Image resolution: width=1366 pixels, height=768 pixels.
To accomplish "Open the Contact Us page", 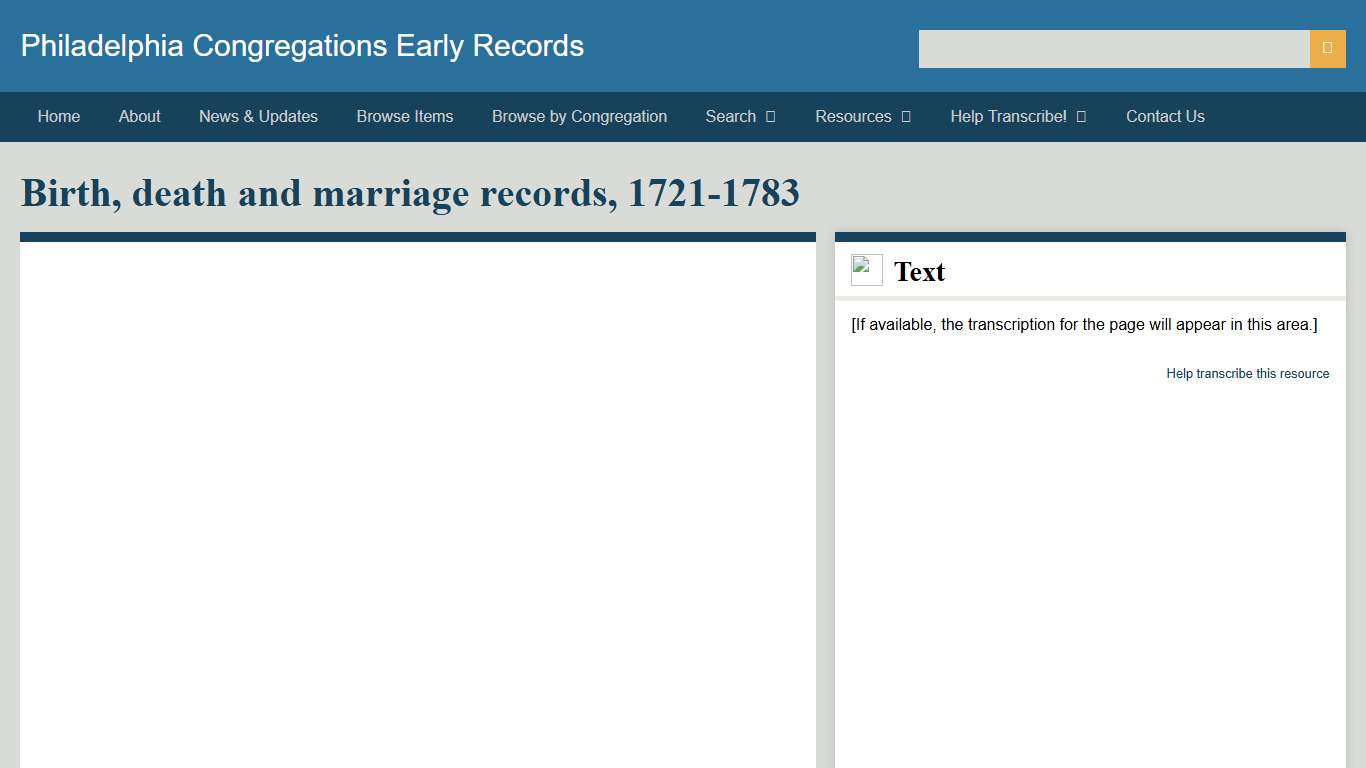I will [x=1165, y=116].
